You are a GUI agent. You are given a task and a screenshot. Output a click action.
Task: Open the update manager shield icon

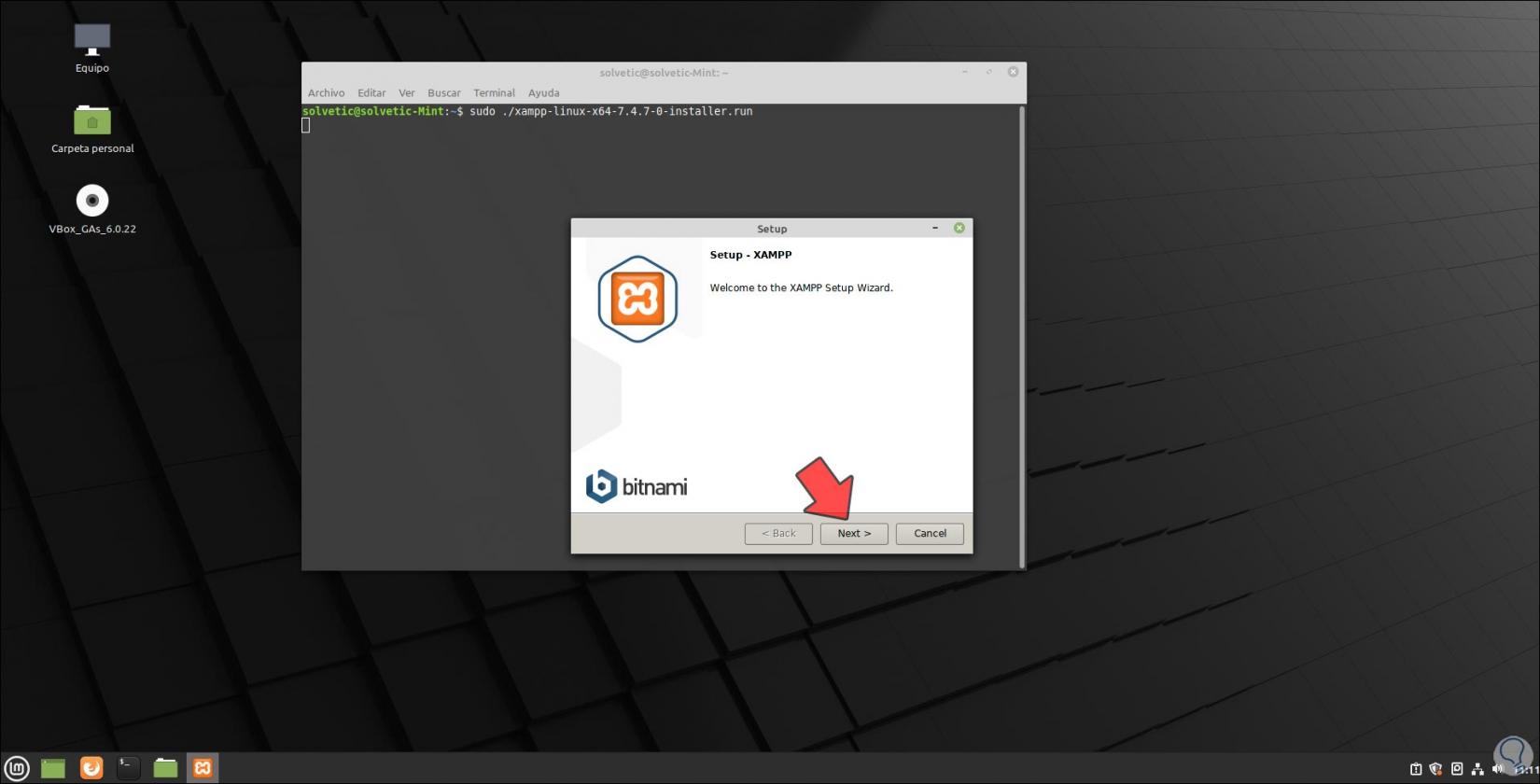pos(1436,769)
